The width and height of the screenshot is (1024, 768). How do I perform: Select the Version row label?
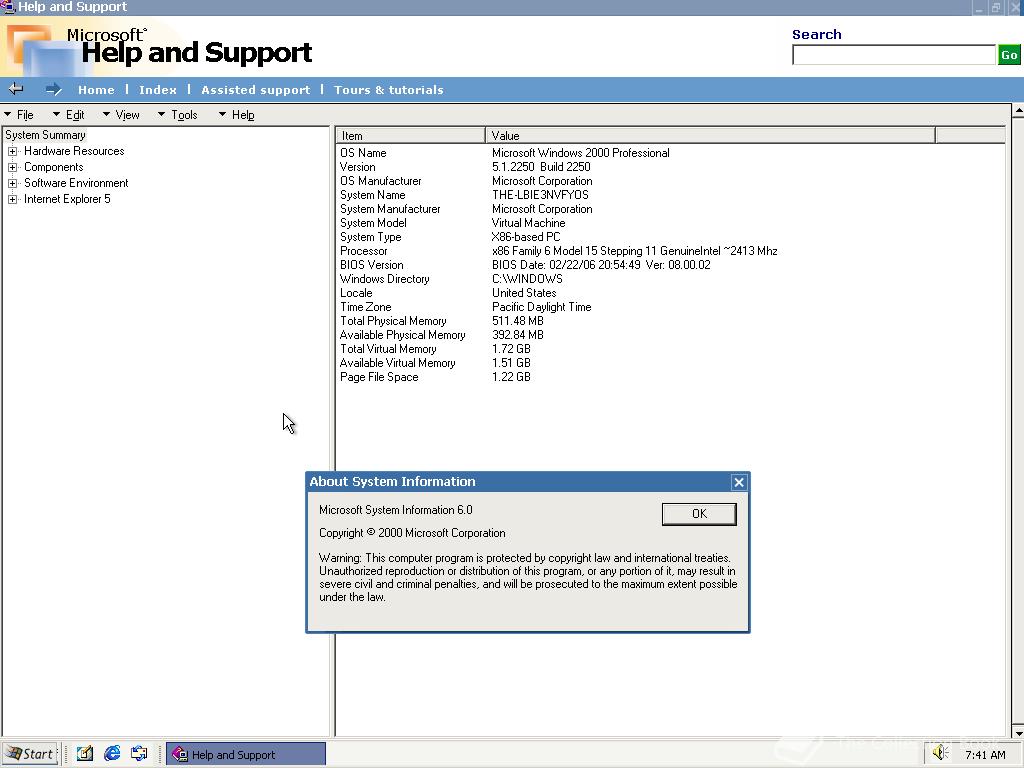coord(357,167)
